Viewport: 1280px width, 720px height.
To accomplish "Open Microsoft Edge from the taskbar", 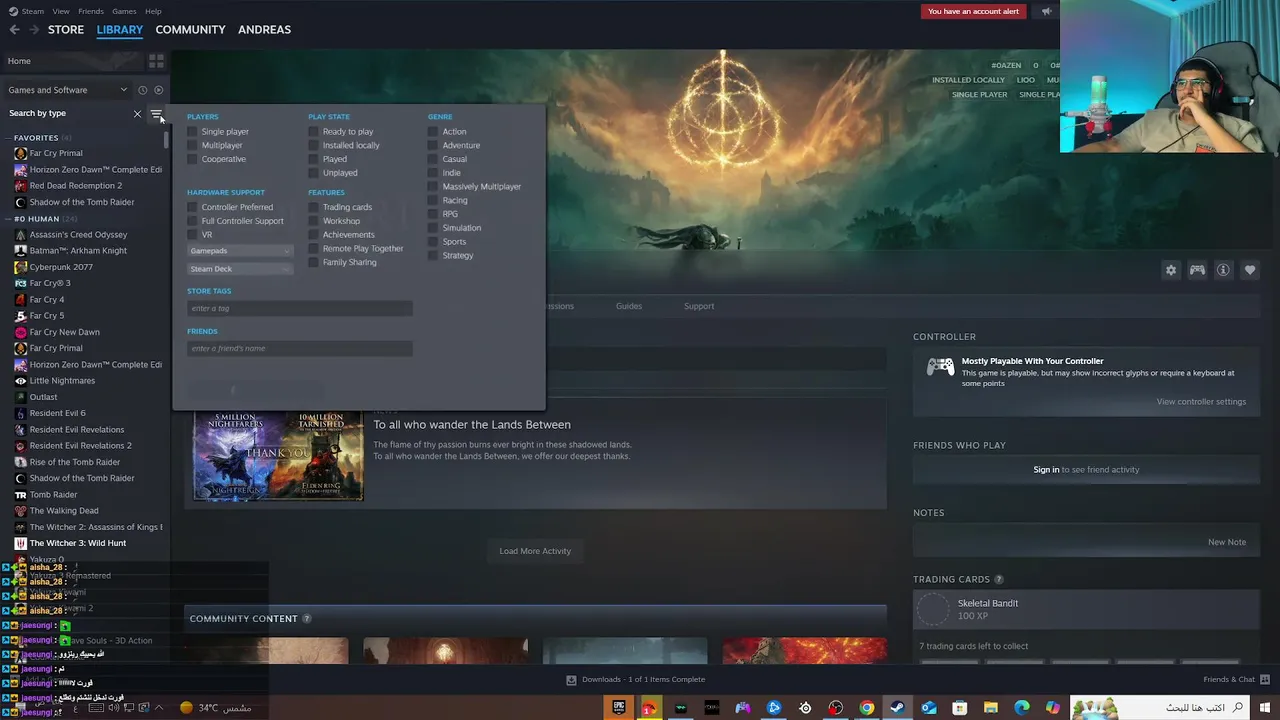I will coord(1022,708).
